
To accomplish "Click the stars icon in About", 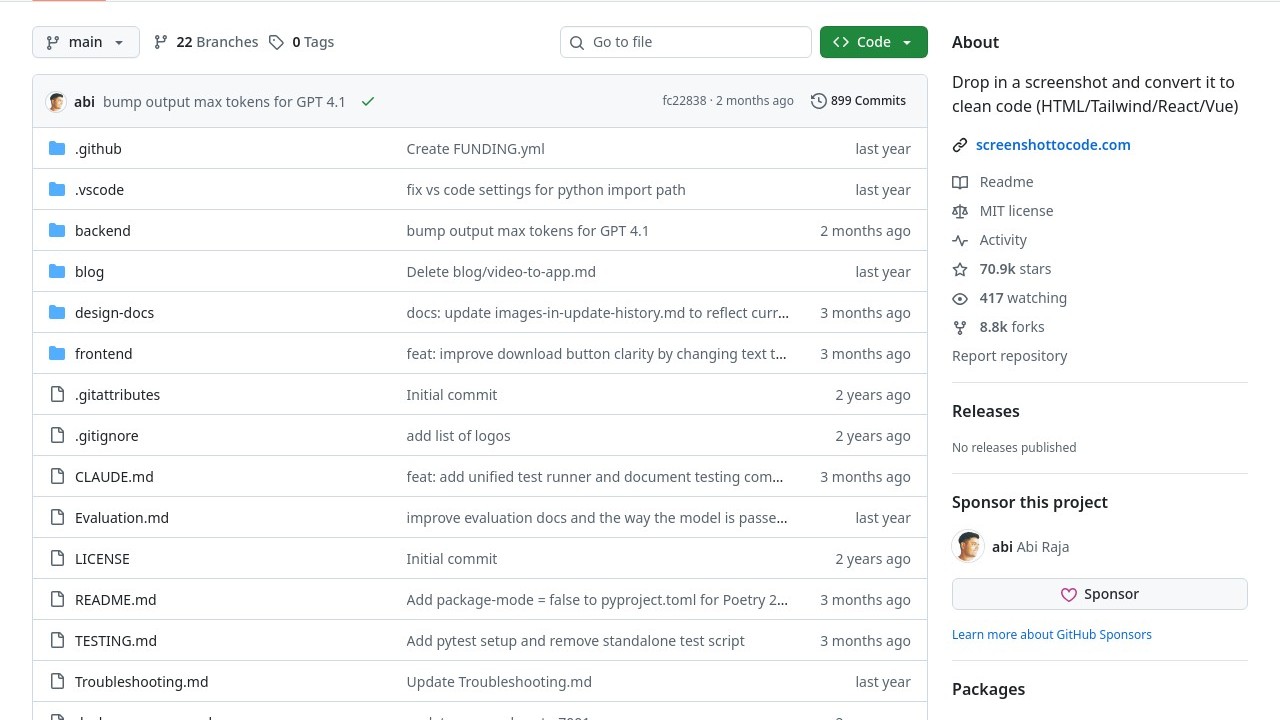I will pyautogui.click(x=960, y=269).
